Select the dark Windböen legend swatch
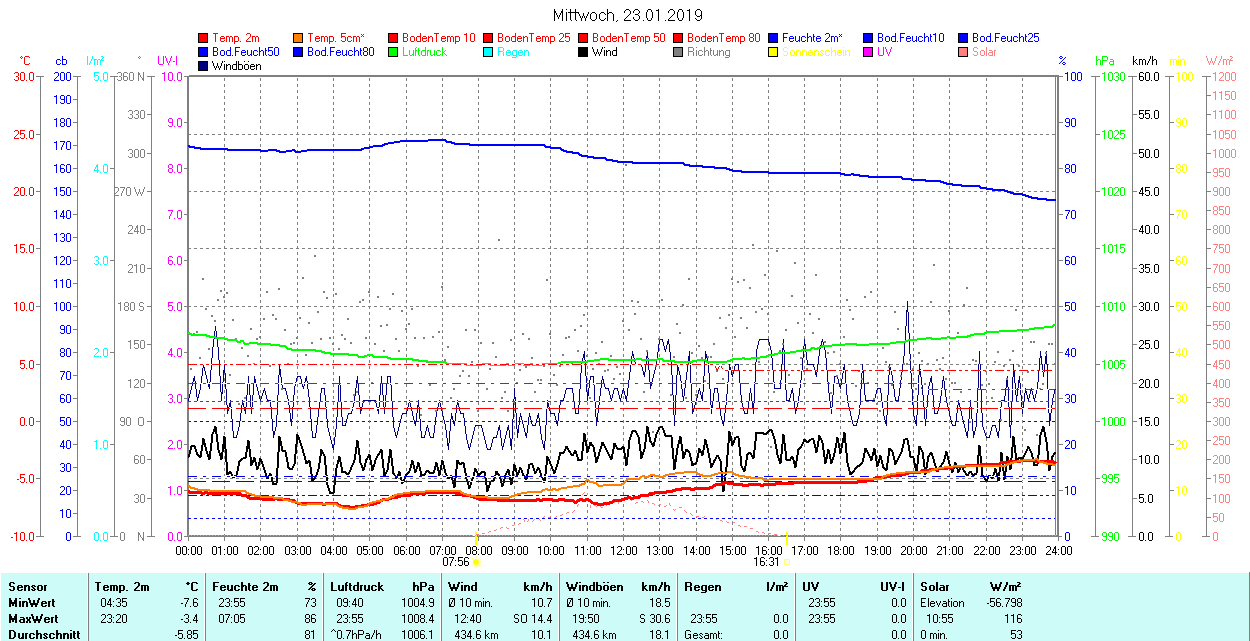Image resolution: width=1250 pixels, height=641 pixels. point(203,66)
